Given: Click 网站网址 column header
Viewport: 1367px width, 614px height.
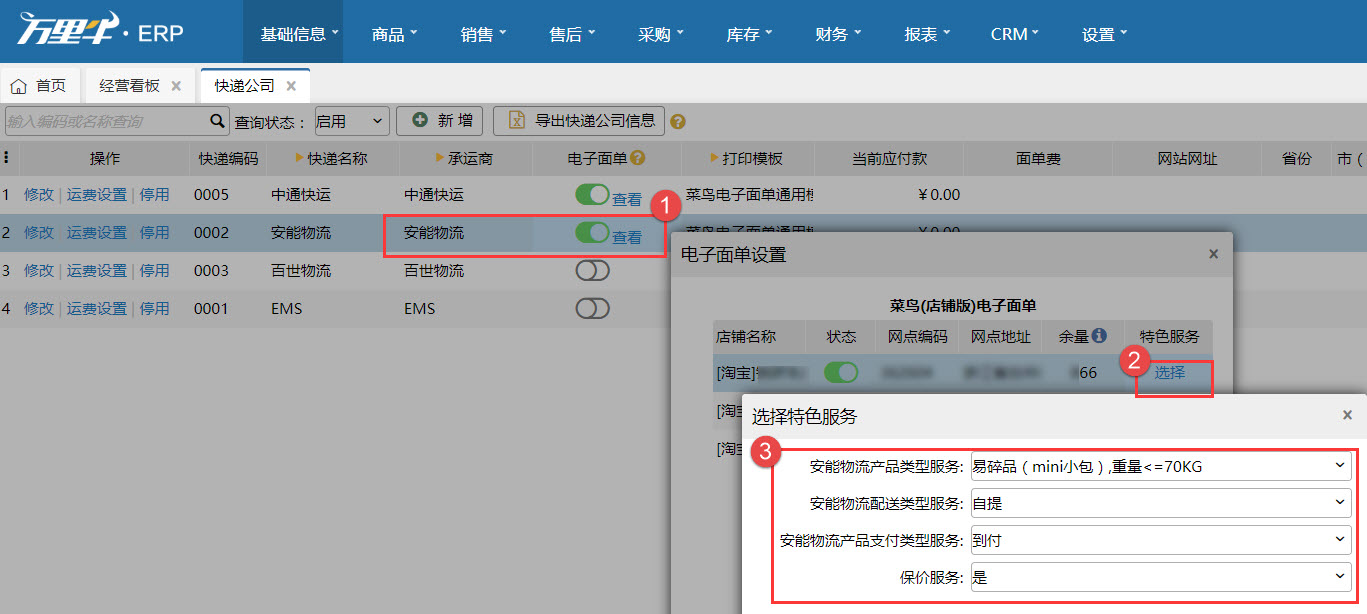Looking at the screenshot, I should 1188,158.
